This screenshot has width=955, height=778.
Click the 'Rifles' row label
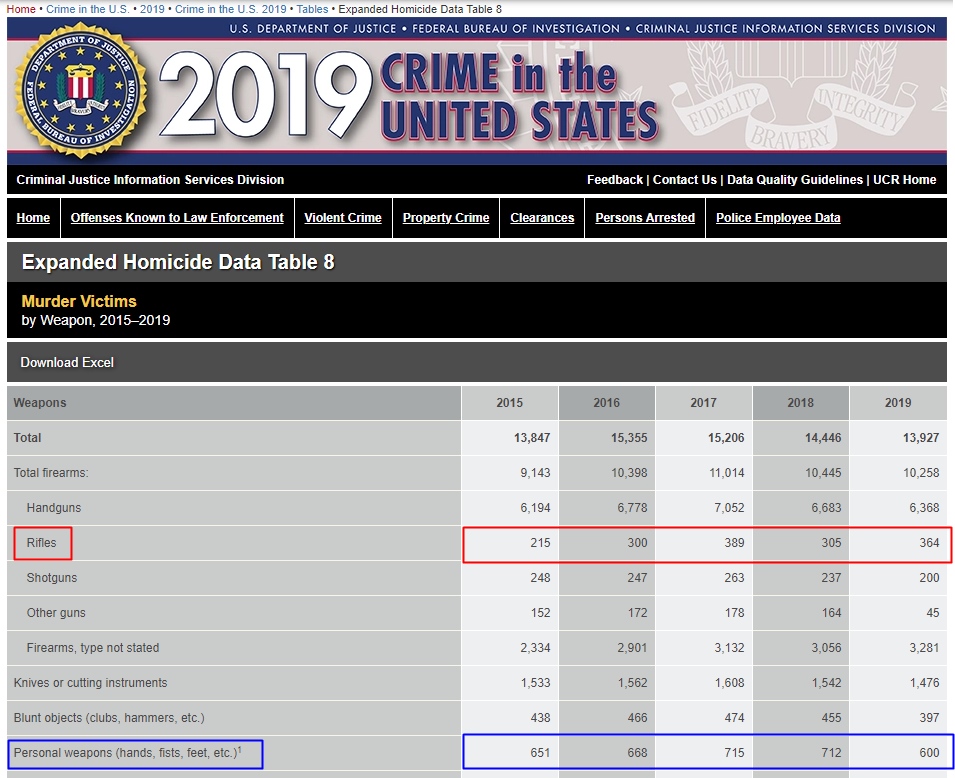tap(41, 543)
